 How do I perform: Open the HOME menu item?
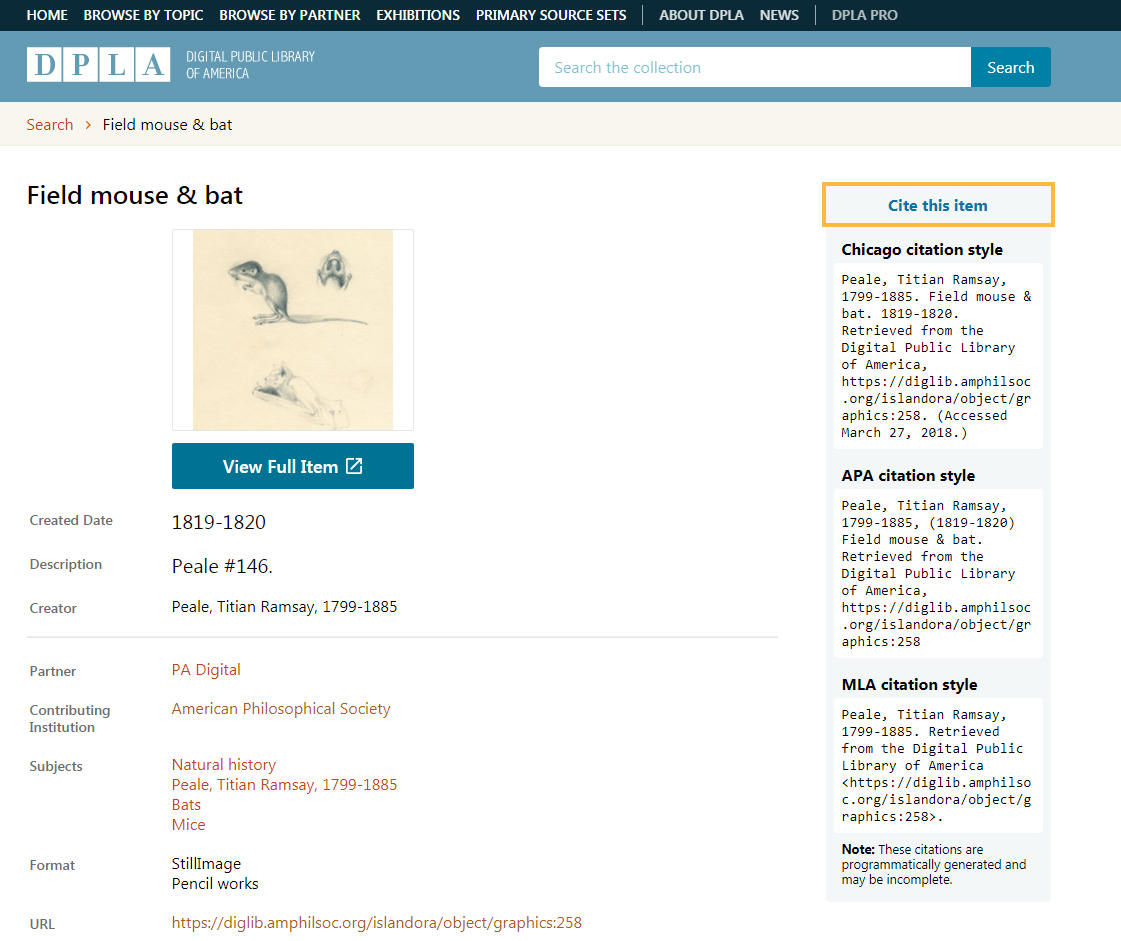point(47,15)
